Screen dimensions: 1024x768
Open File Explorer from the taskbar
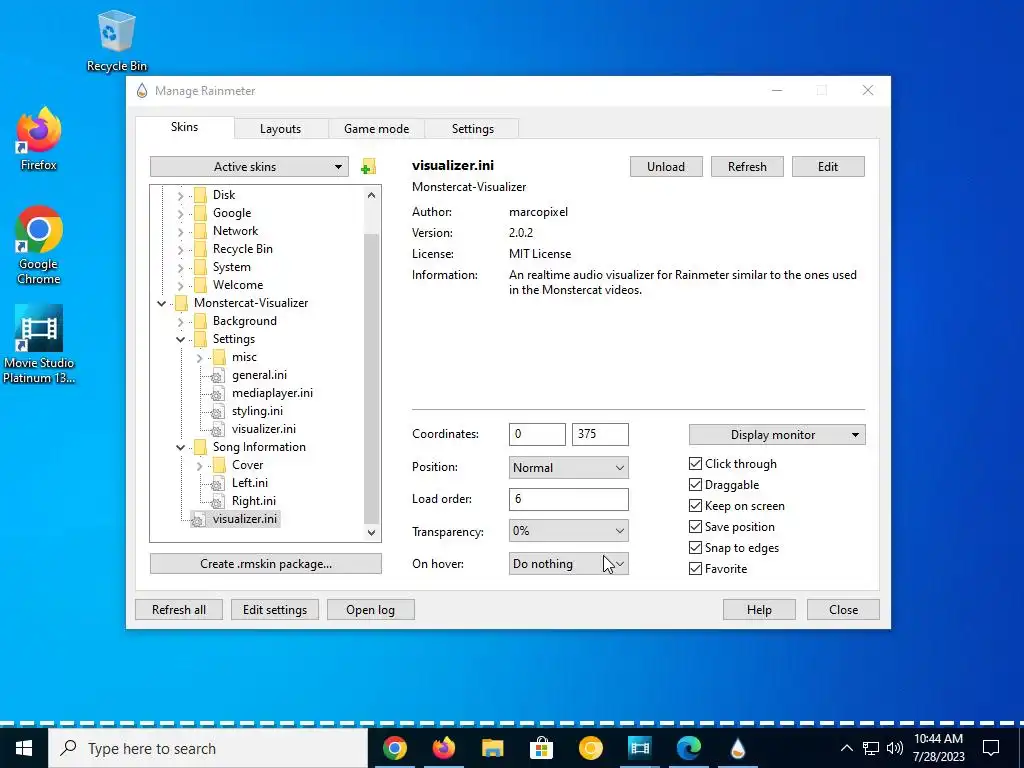[x=492, y=748]
